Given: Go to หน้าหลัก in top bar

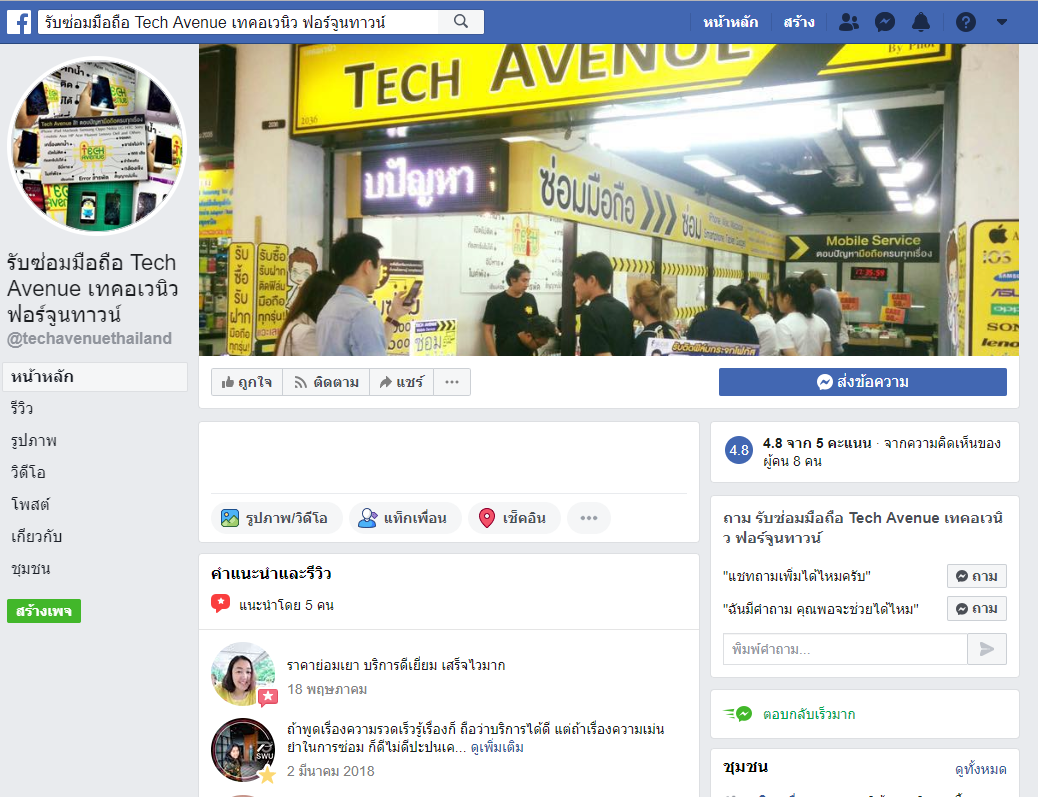Looking at the screenshot, I should pos(730,23).
